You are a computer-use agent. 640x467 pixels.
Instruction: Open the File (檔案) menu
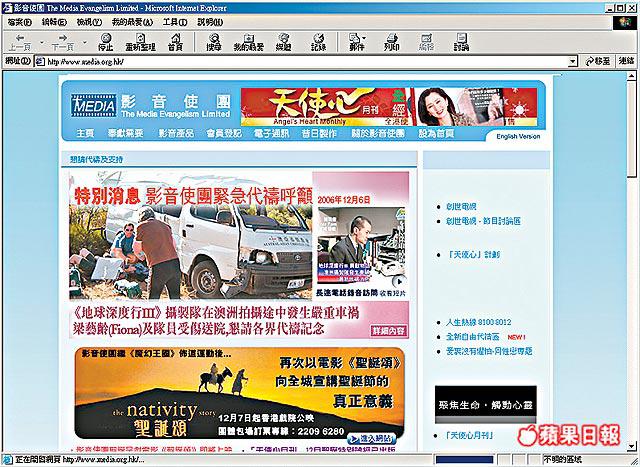pyautogui.click(x=19, y=22)
